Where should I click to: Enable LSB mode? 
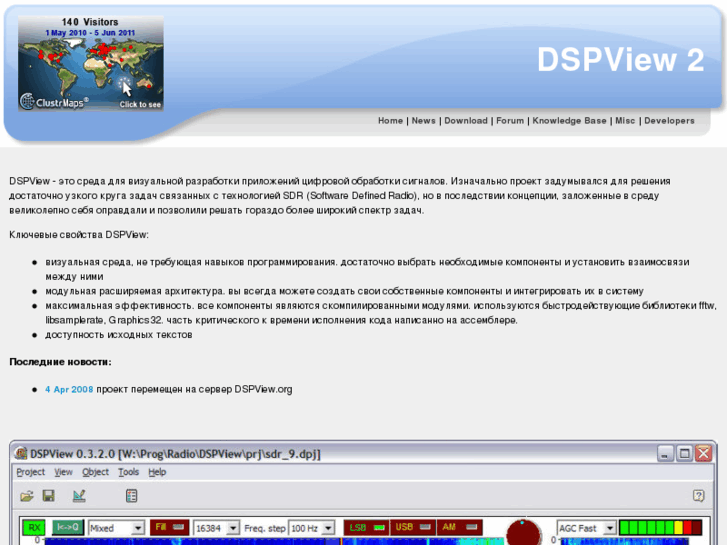pos(366,527)
